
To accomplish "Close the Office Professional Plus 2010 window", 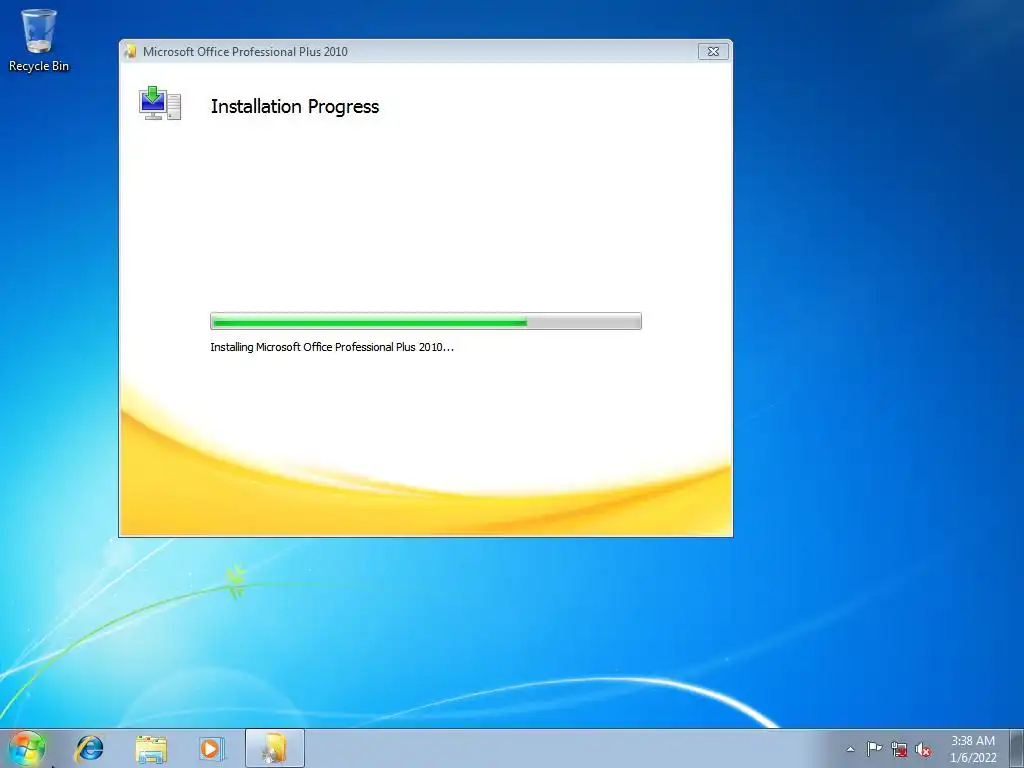I will pyautogui.click(x=713, y=52).
